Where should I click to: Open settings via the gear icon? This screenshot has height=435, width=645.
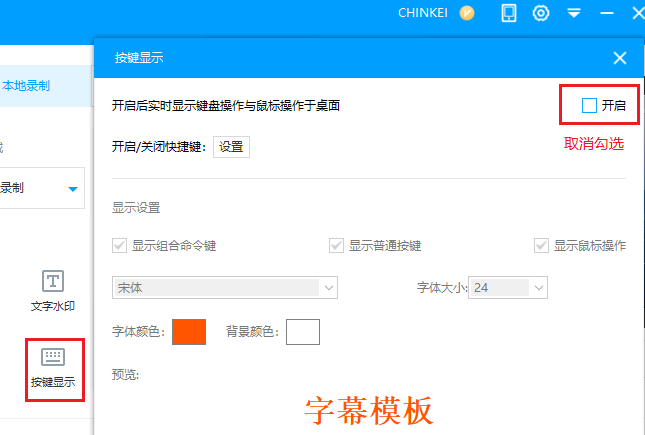[x=541, y=13]
